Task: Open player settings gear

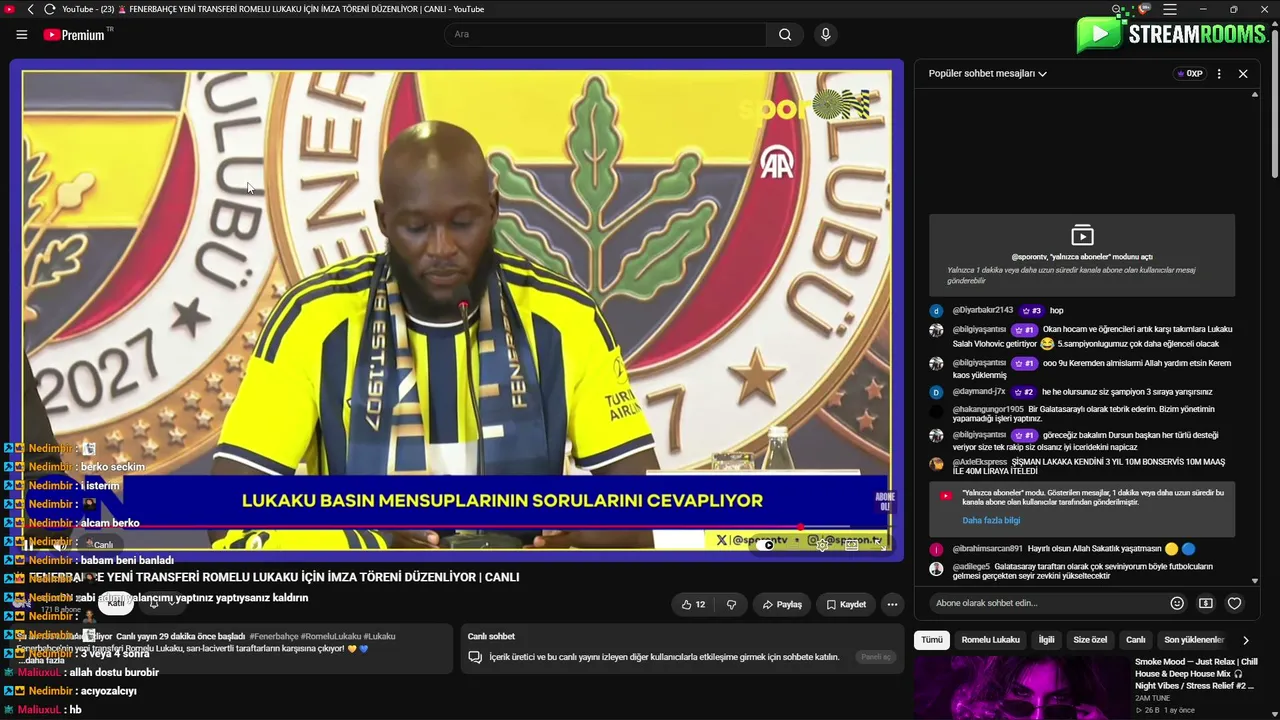Action: 822,545
